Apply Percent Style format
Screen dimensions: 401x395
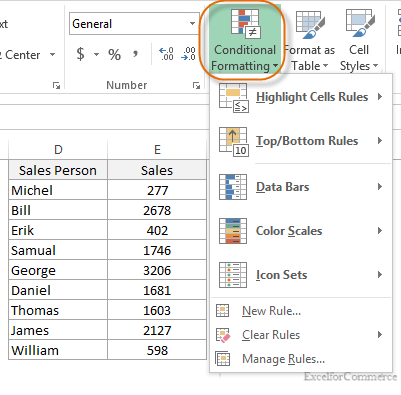tap(114, 54)
